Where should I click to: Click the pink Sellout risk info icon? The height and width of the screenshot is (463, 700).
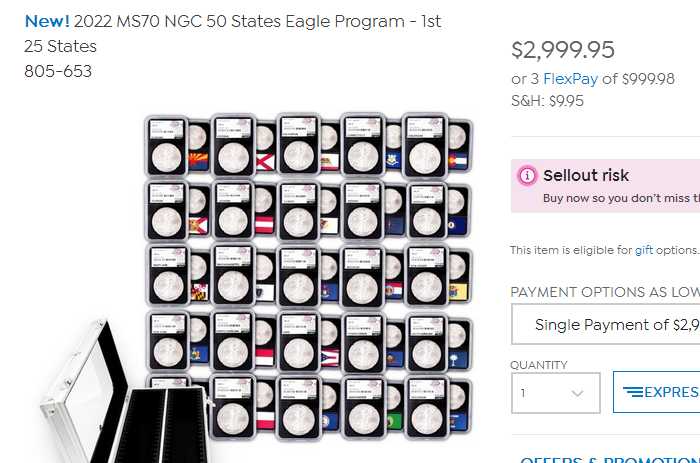[x=527, y=176]
